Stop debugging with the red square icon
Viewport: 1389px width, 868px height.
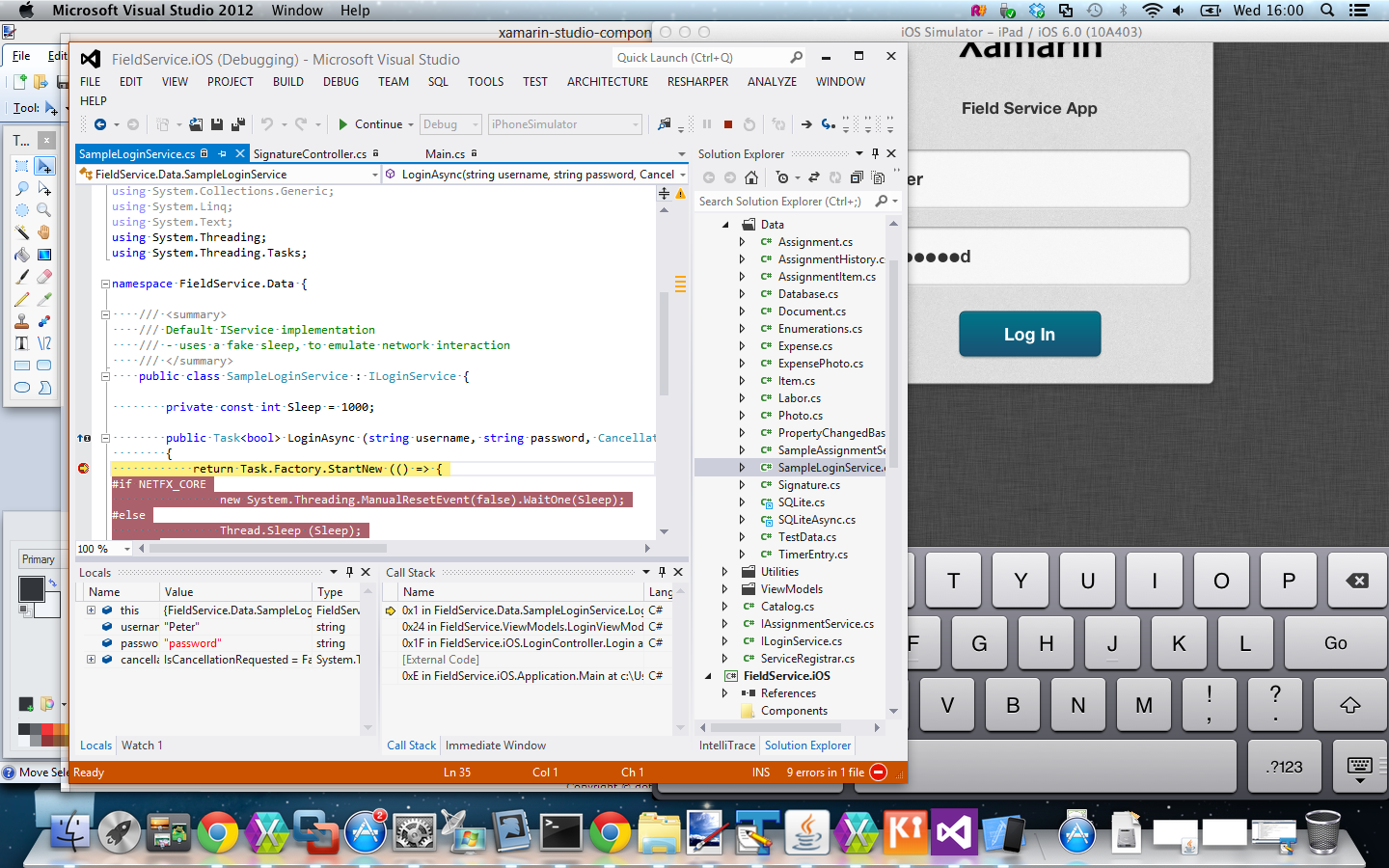pos(728,124)
